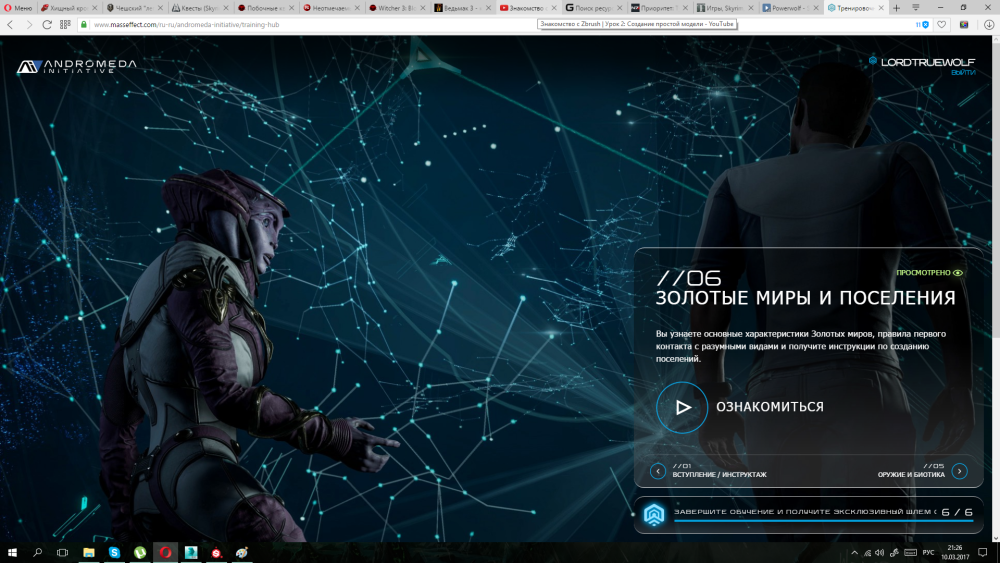The image size is (1000, 563).
Task: Open a new browser tab
Action: [896, 8]
